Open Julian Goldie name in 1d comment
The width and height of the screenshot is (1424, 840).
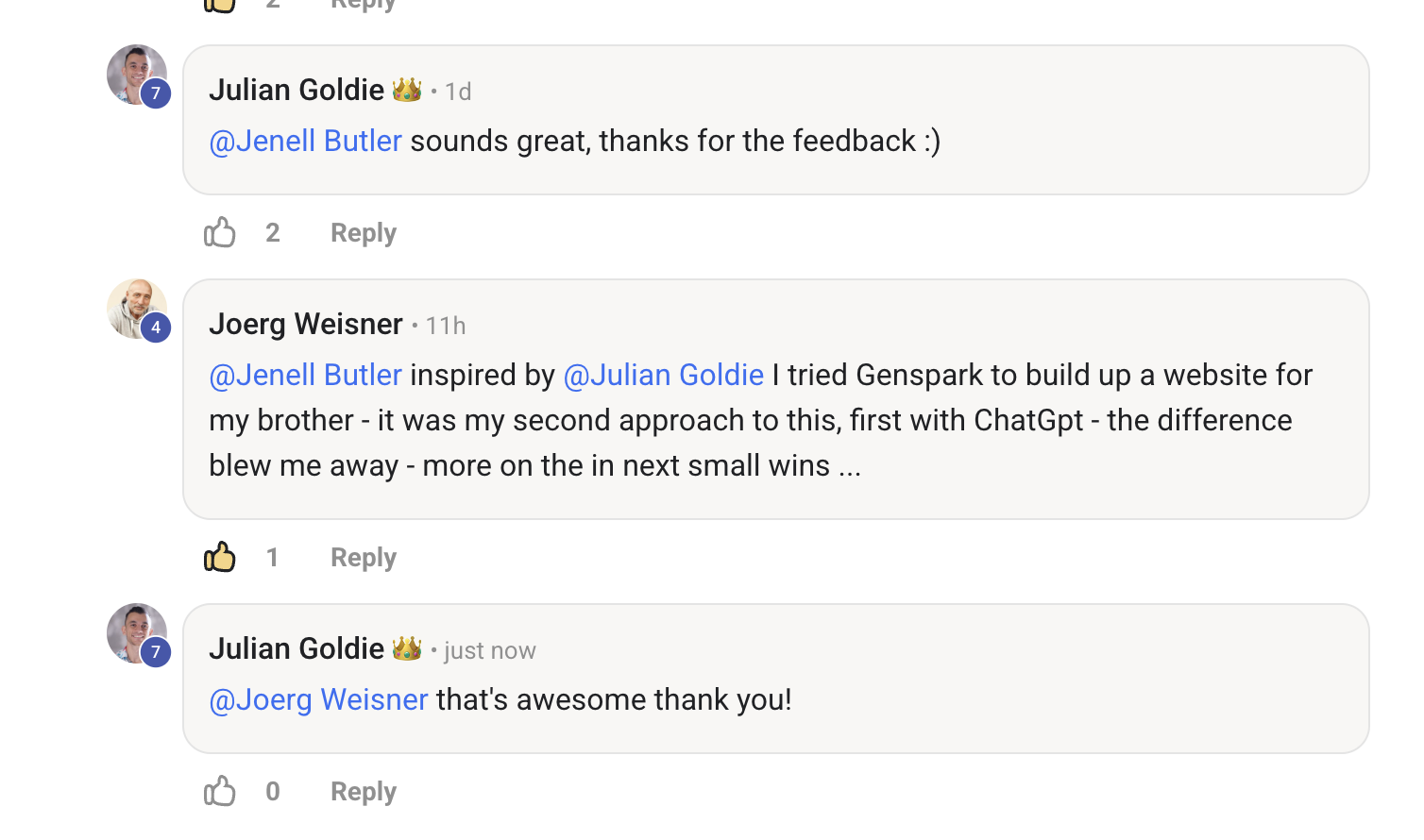click(x=297, y=90)
